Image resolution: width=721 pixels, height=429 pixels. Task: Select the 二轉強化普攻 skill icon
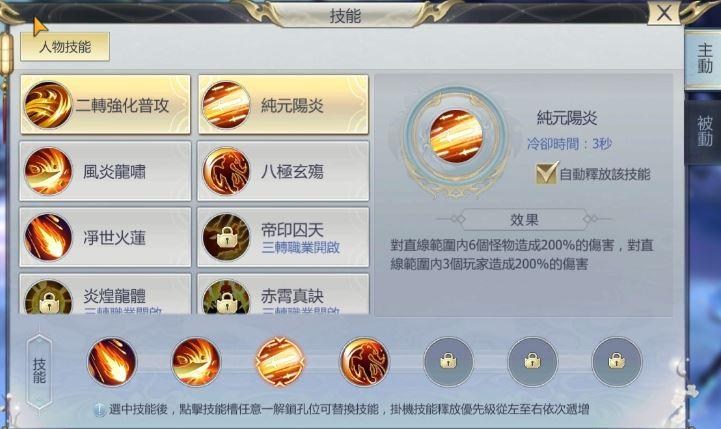(48, 105)
